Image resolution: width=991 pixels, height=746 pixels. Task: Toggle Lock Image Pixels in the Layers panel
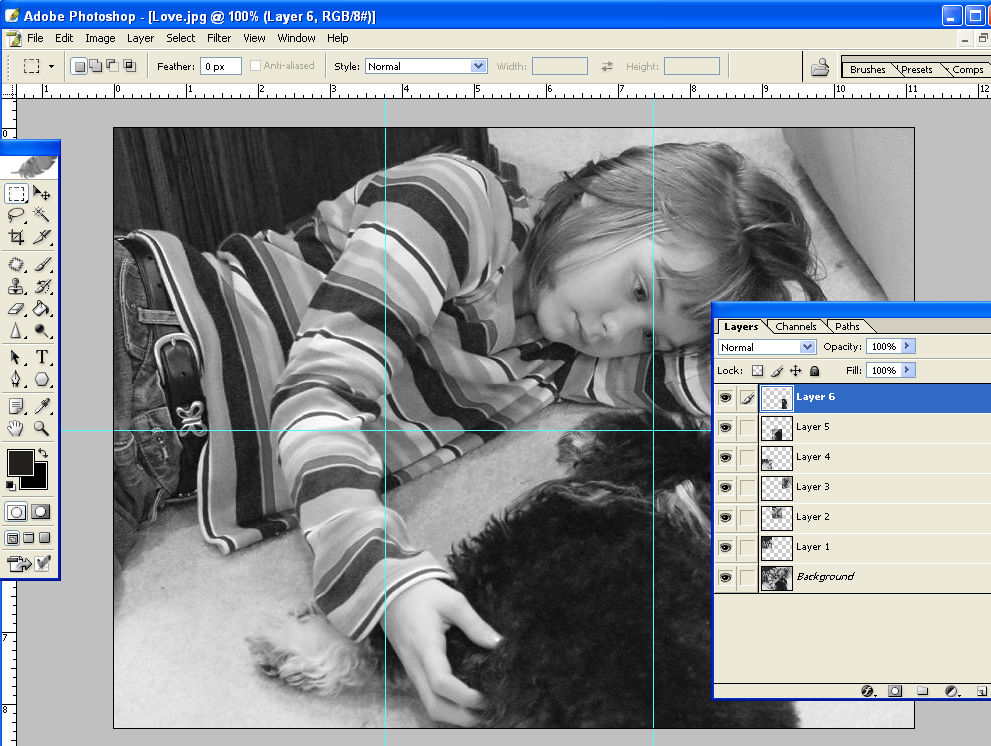(777, 370)
